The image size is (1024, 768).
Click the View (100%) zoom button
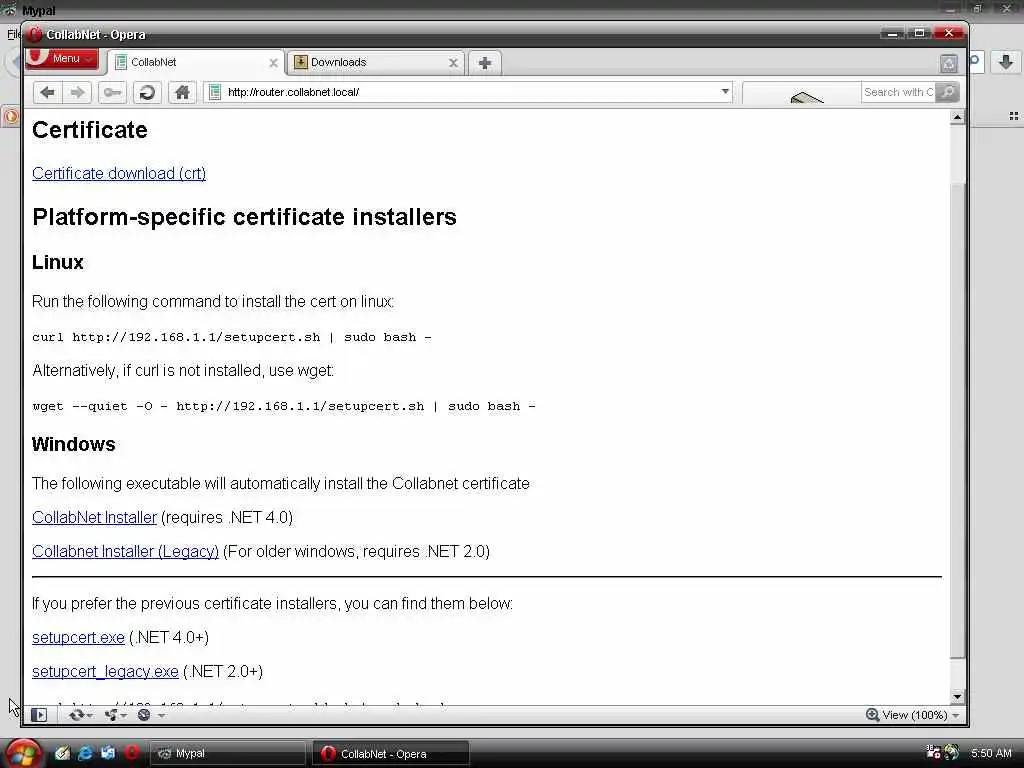coord(914,715)
